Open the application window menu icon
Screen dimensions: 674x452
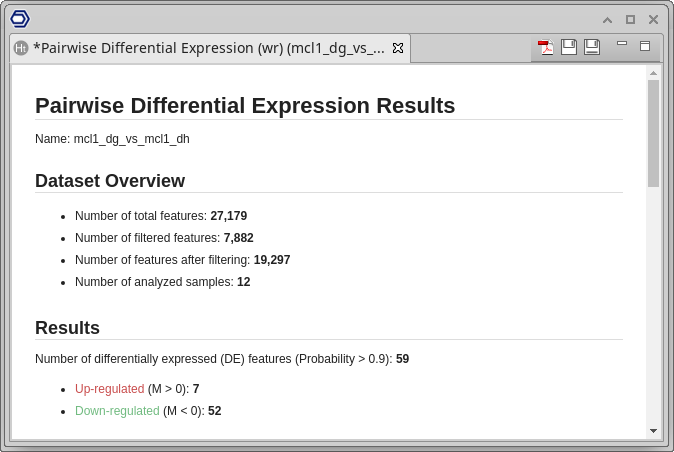pos(20,18)
